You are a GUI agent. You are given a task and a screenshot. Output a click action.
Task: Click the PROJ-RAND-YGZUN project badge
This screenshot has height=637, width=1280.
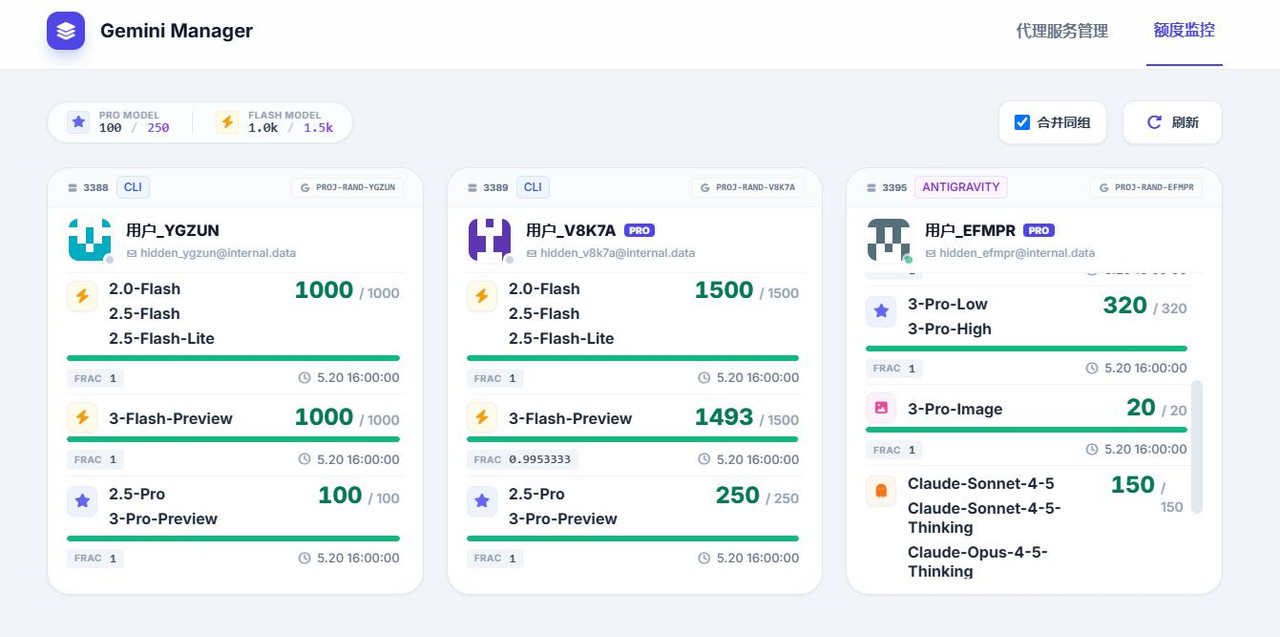click(349, 187)
